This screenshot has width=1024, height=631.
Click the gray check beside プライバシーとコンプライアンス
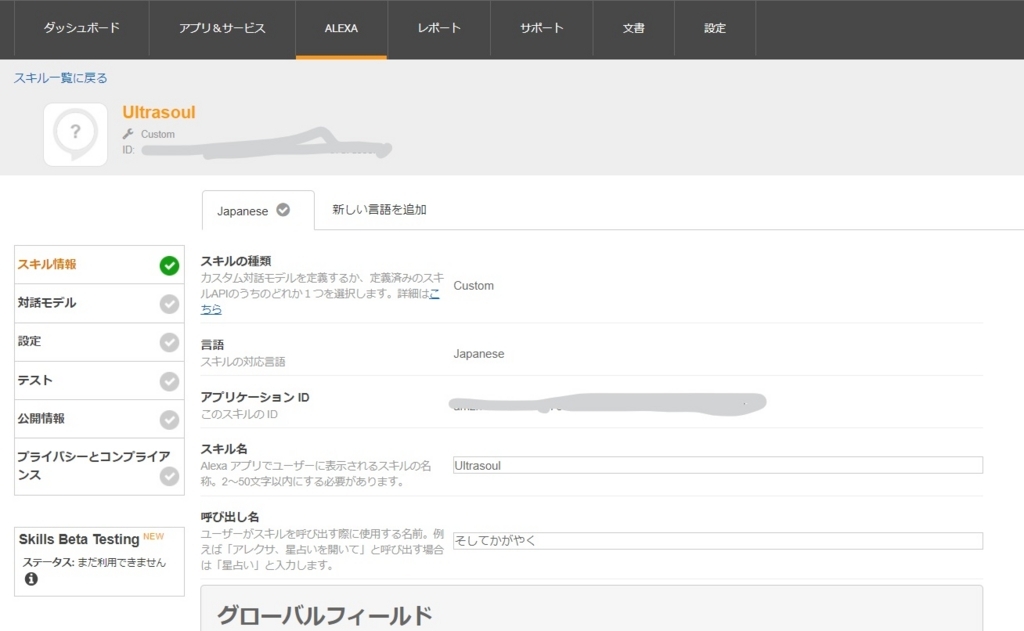tap(169, 476)
